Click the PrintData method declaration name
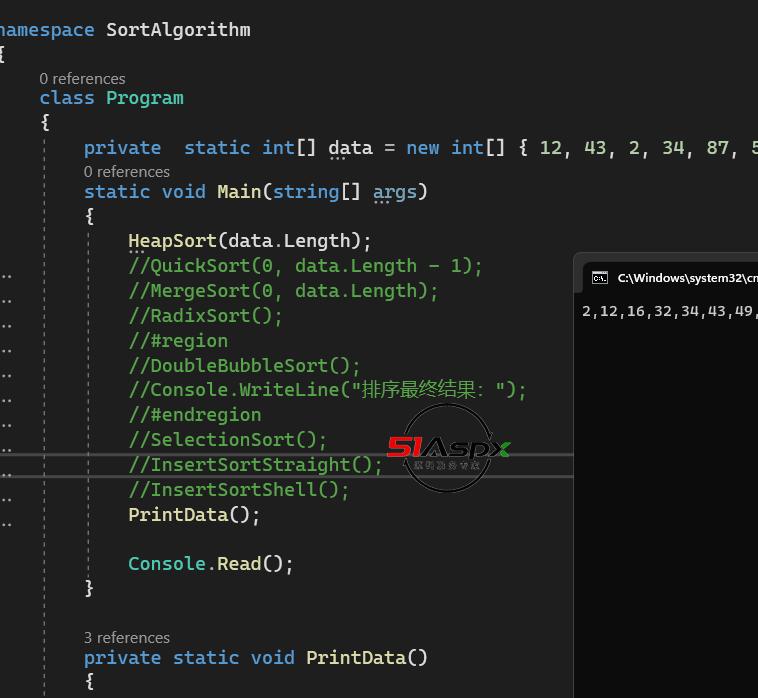This screenshot has width=758, height=698. tap(356, 658)
